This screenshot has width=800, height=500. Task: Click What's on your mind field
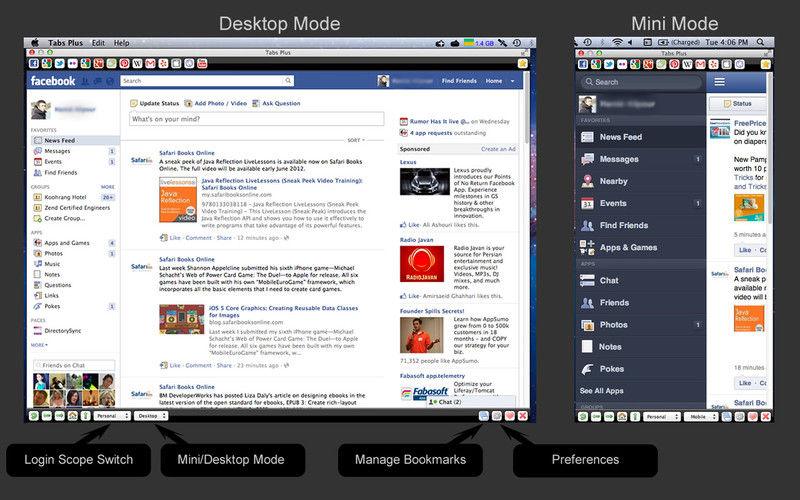coord(257,119)
